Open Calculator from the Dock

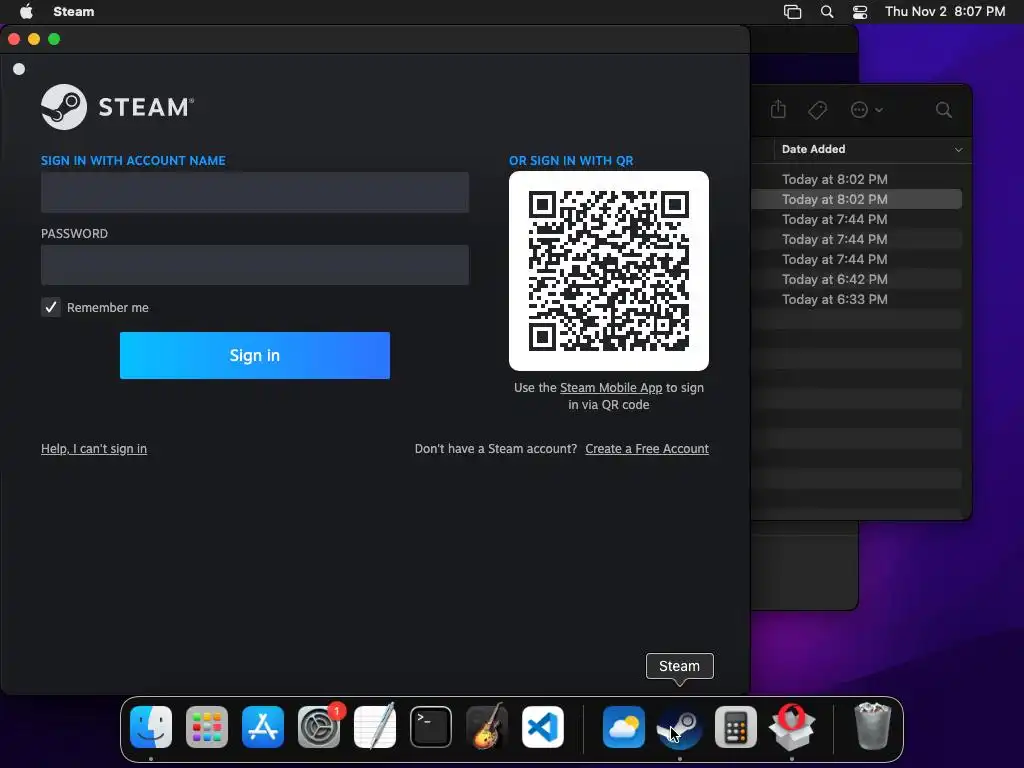736,727
